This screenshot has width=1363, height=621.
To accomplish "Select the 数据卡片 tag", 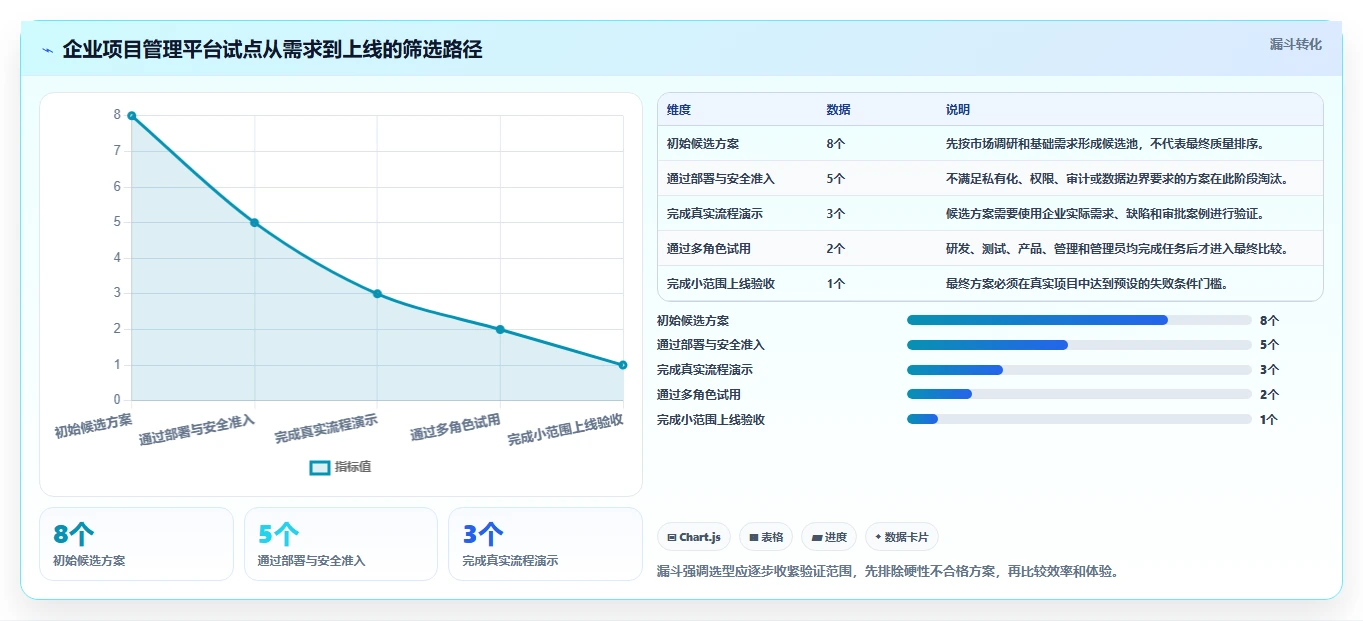I will (901, 537).
